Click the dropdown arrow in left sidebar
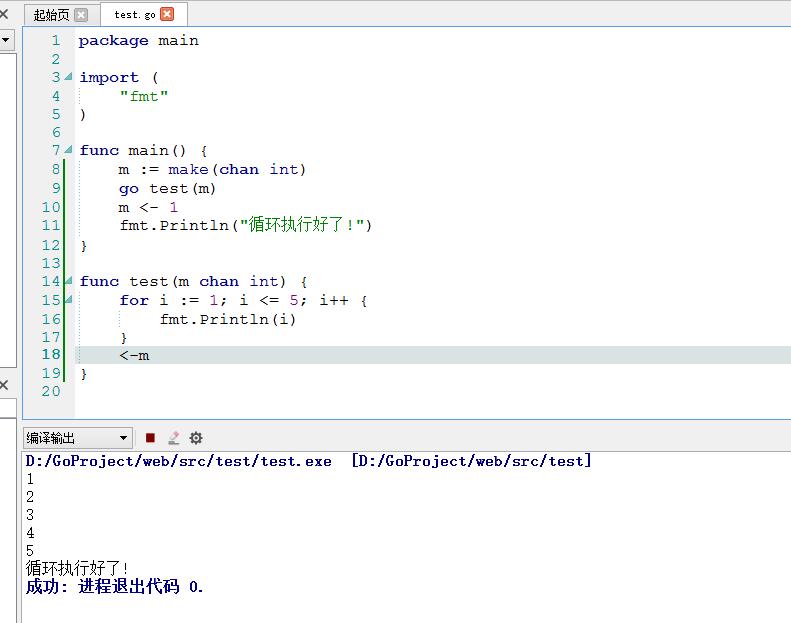Viewport: 791px width, 623px height. pyautogui.click(x=5, y=39)
